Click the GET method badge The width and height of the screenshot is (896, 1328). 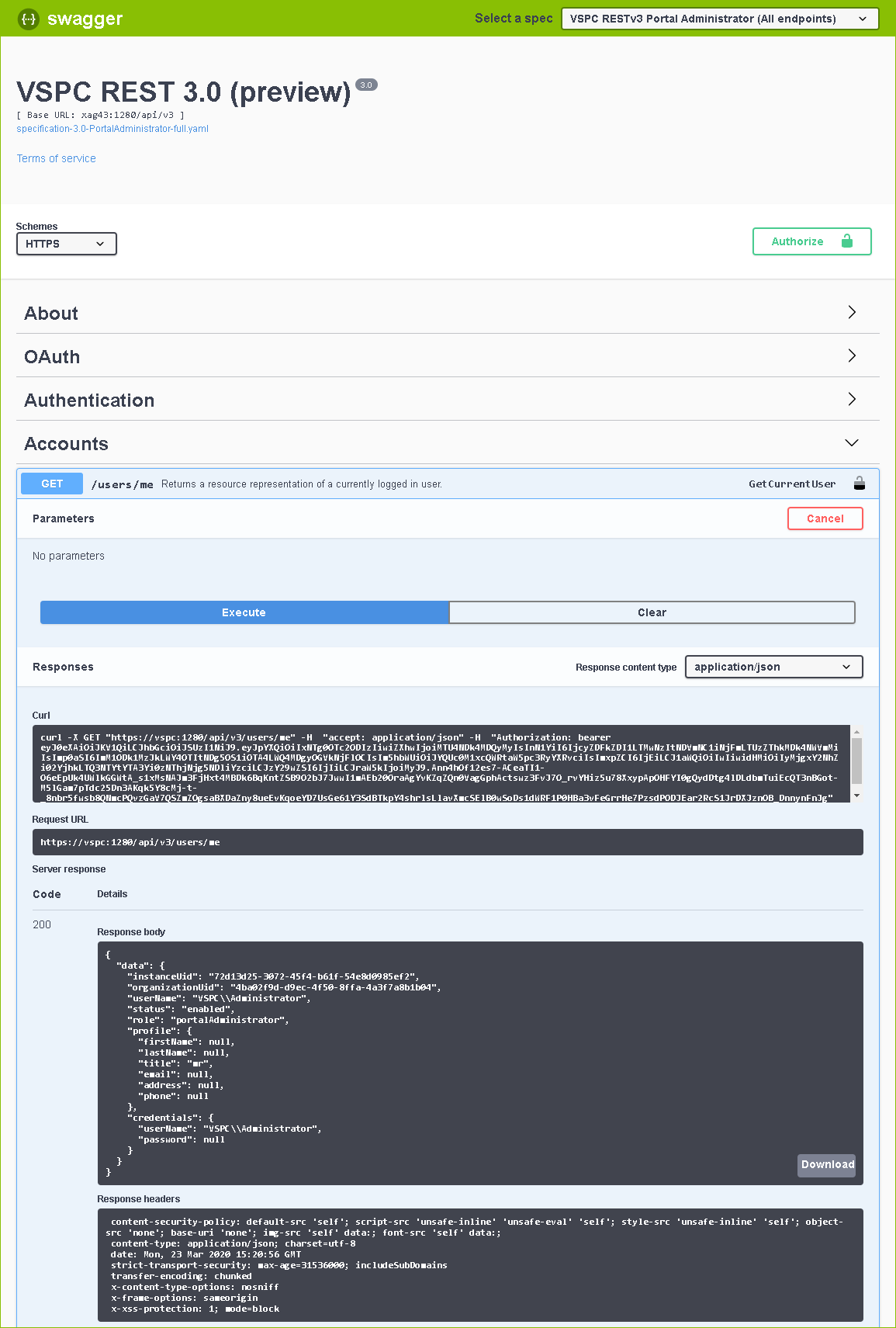[x=52, y=484]
